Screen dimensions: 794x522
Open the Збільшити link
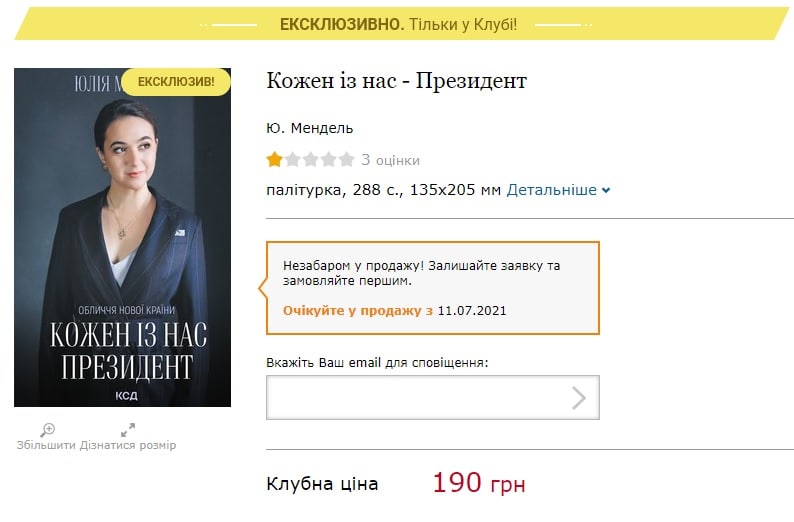(x=46, y=445)
